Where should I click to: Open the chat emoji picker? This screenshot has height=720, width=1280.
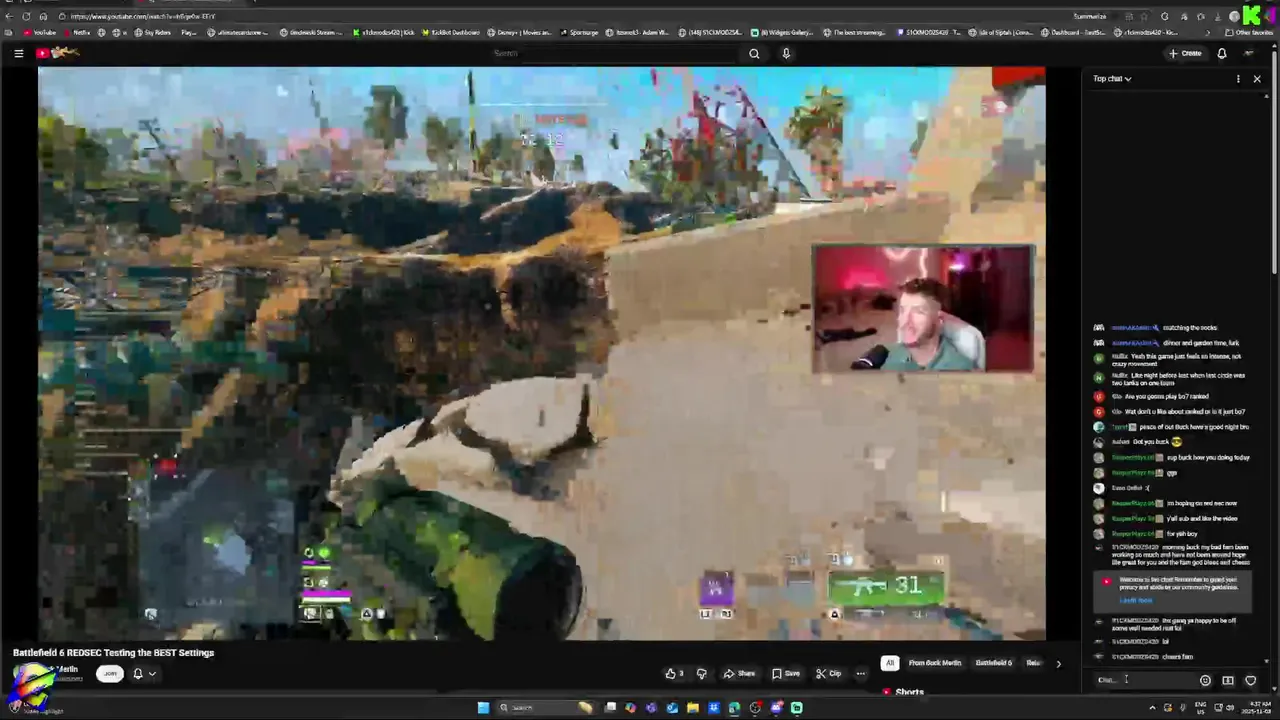tap(1205, 680)
